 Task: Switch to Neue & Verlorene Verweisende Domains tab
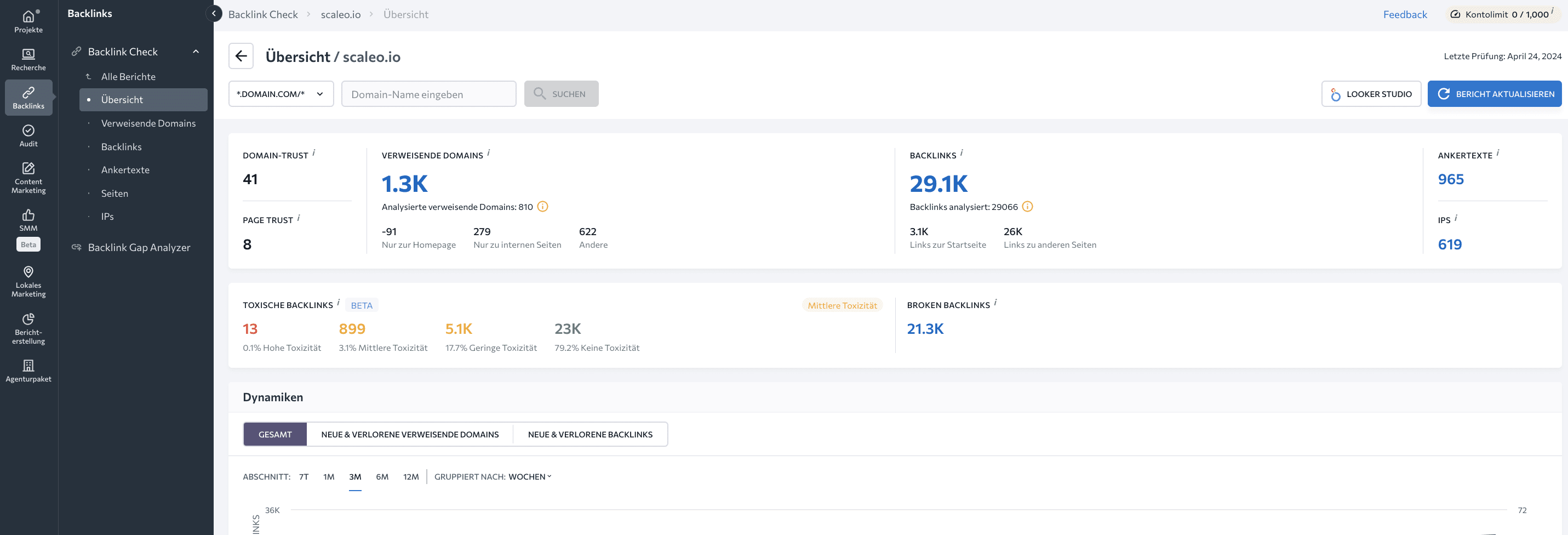[410, 435]
